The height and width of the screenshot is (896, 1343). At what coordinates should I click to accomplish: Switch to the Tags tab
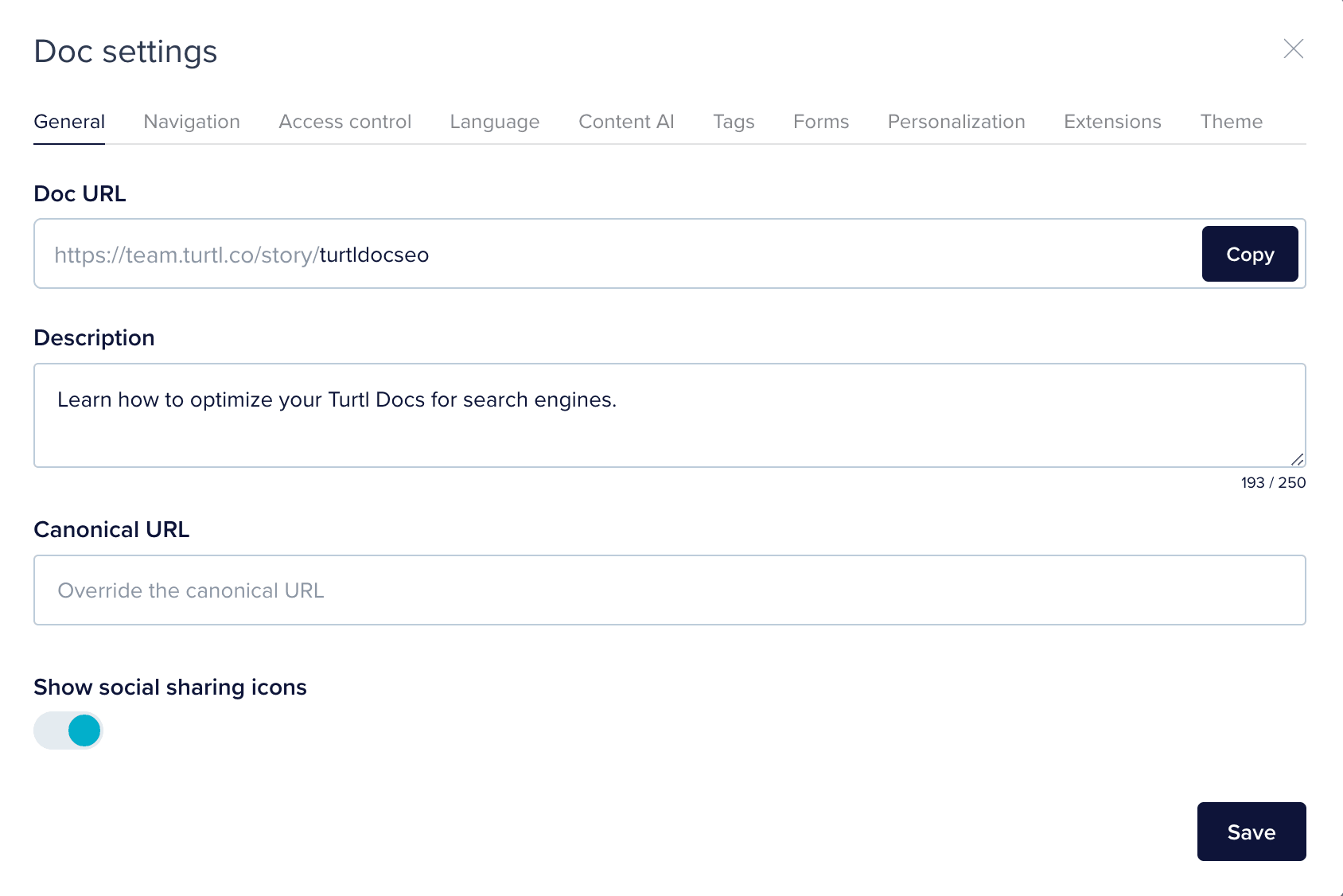point(734,122)
